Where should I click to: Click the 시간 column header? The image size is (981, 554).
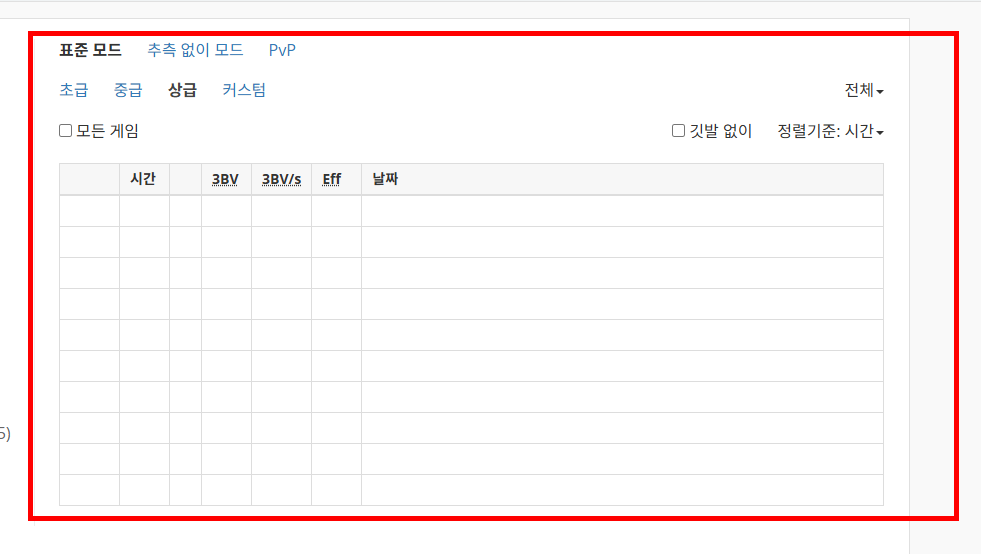pos(143,179)
